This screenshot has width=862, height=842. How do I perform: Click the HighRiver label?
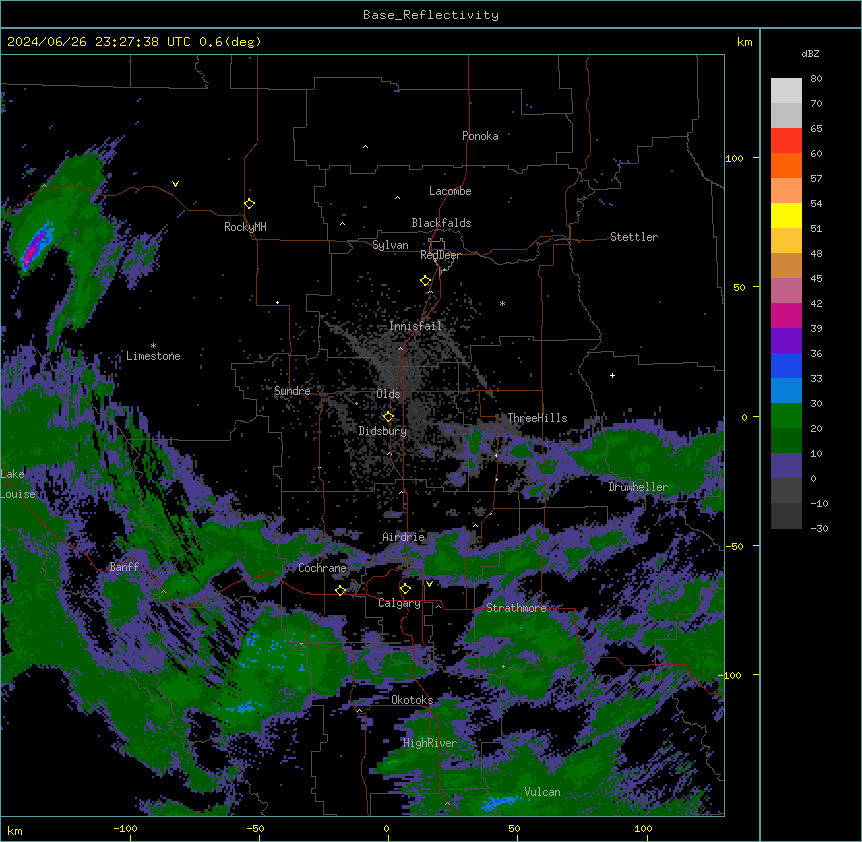[430, 743]
